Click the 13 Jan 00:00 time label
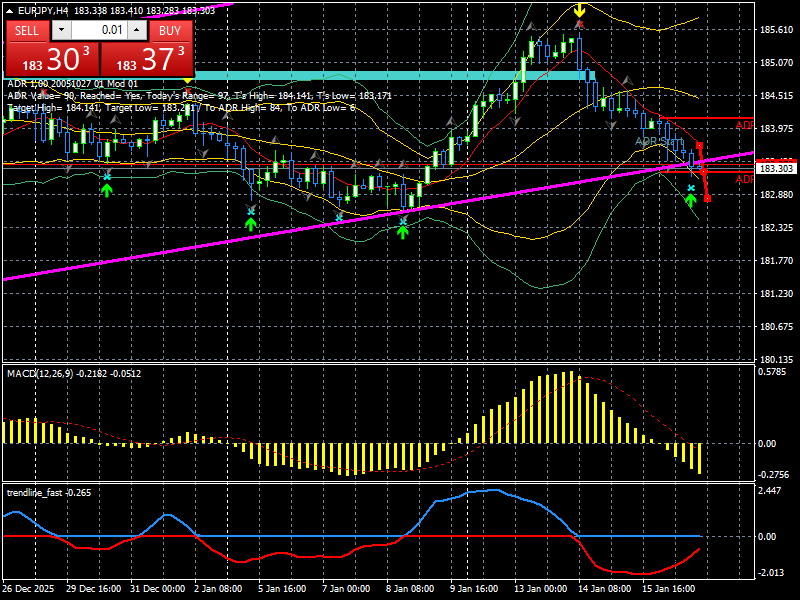The image size is (800, 600). click(541, 589)
